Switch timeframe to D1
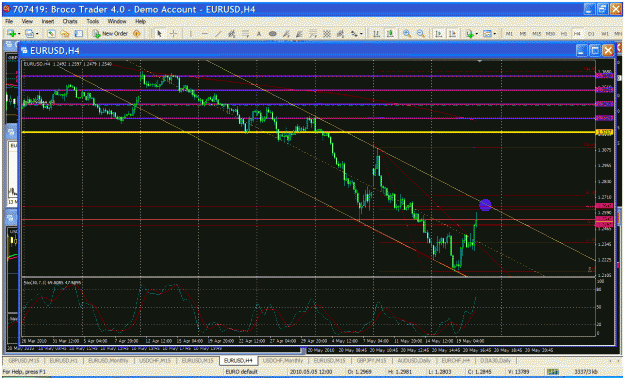The image size is (625, 378). 591,34
